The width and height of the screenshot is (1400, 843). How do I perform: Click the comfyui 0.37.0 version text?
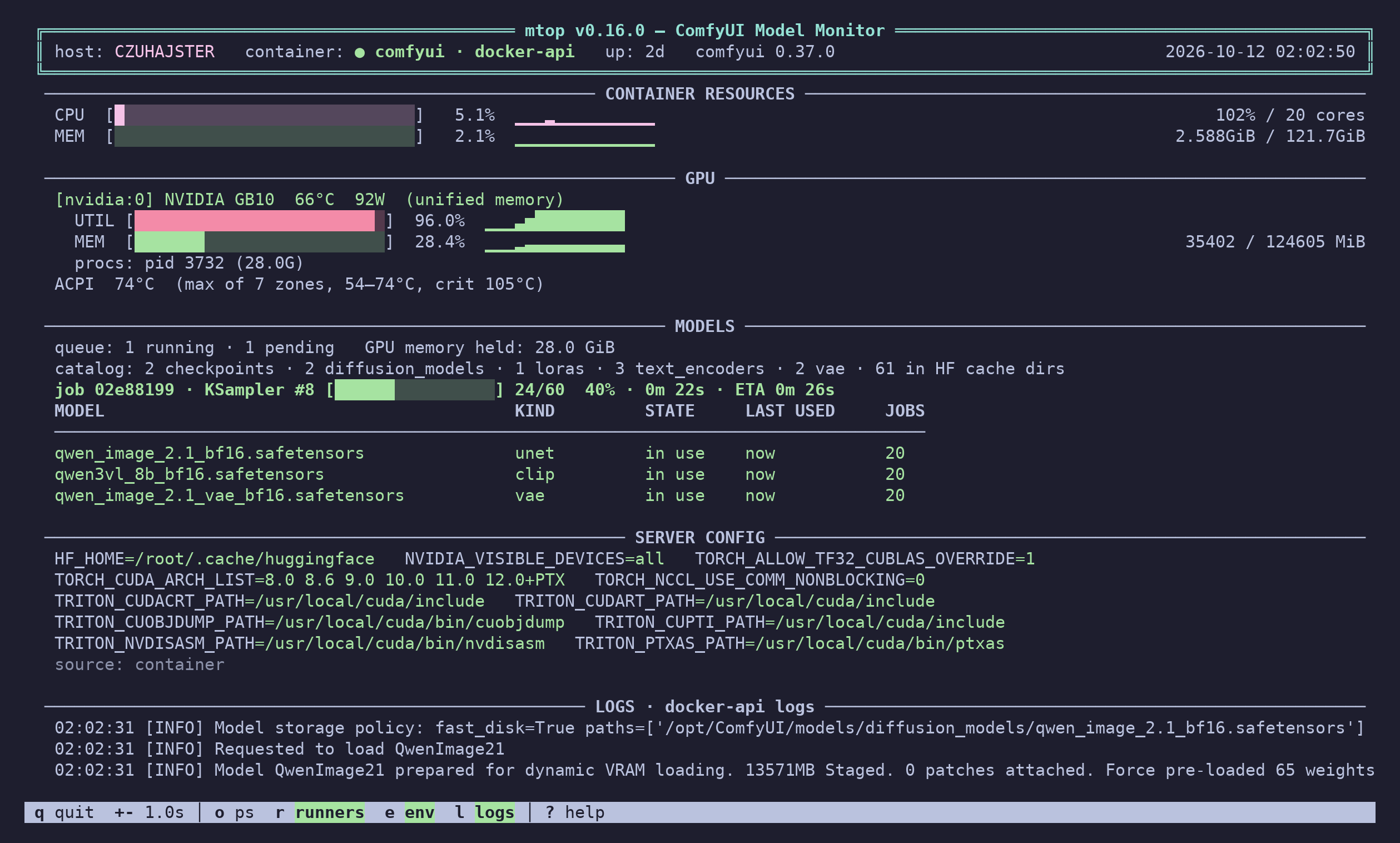coord(765,52)
